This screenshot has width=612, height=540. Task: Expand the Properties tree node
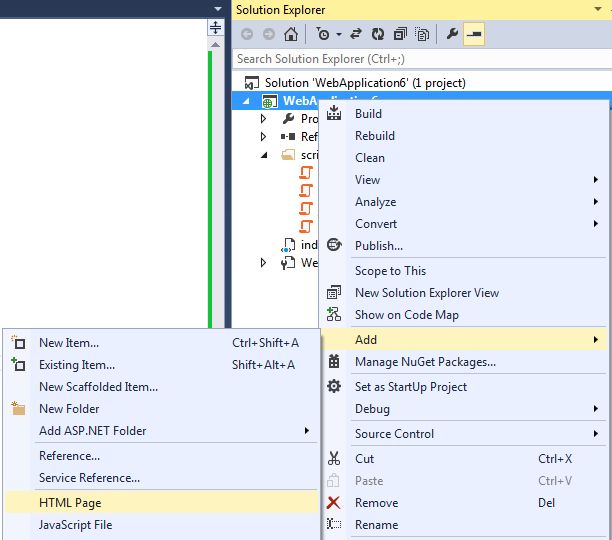tap(263, 118)
